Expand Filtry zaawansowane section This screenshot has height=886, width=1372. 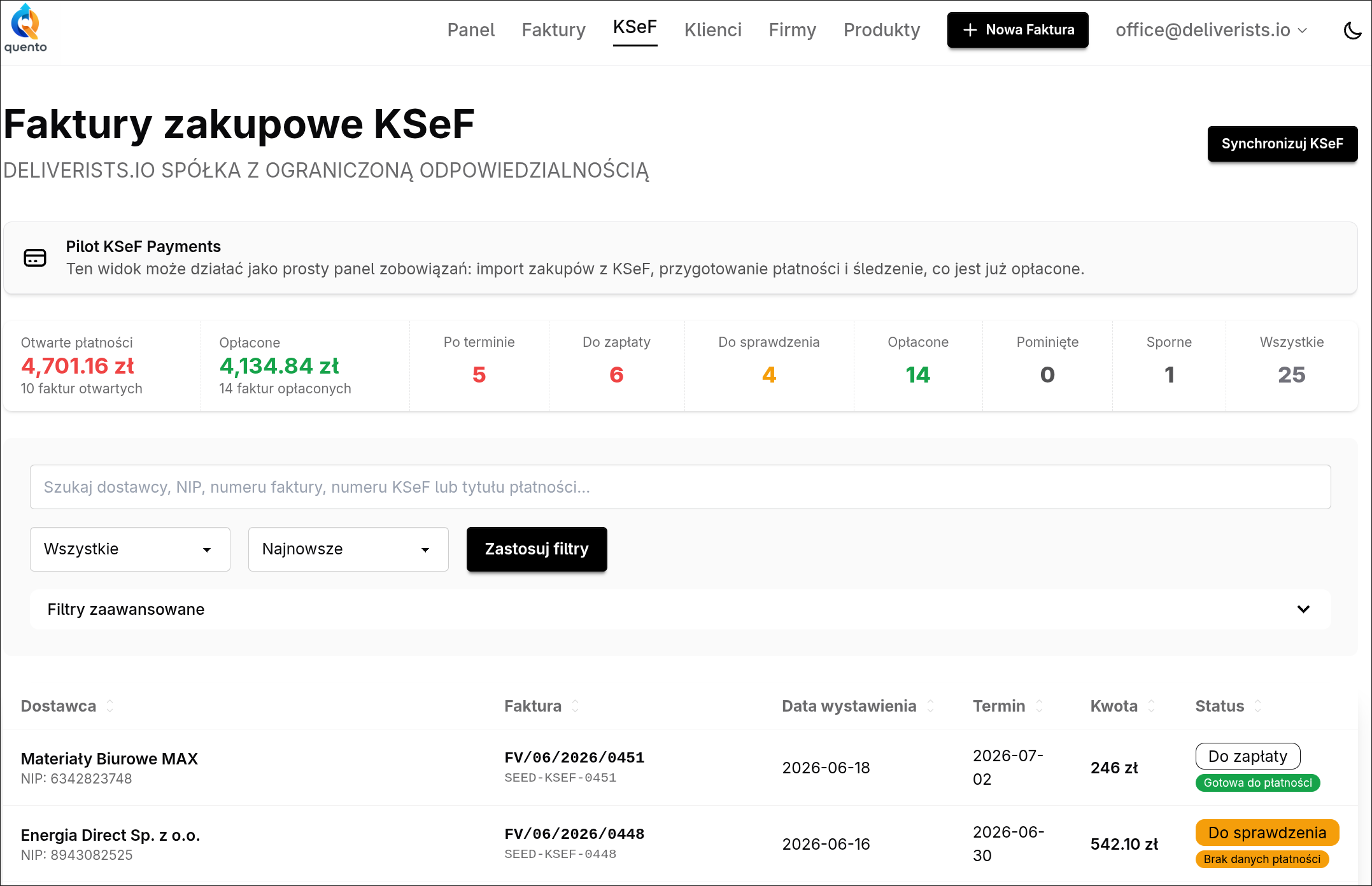[680, 610]
